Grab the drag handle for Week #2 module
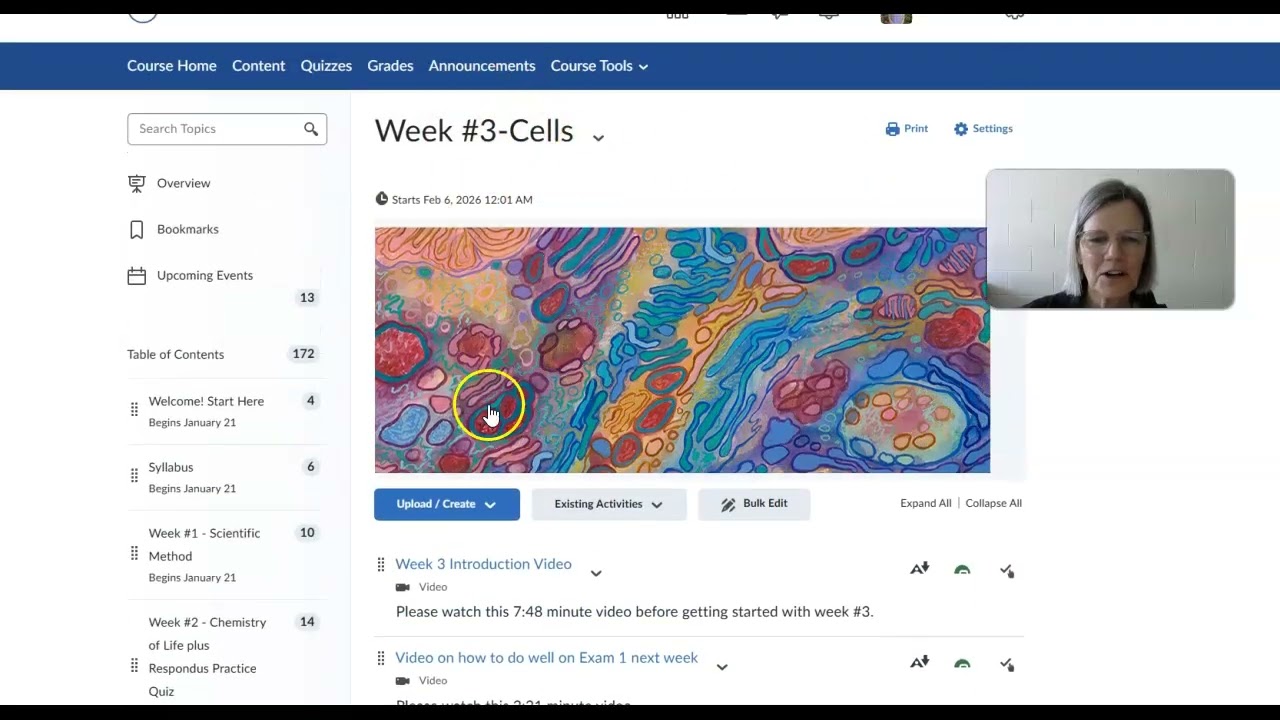The height and width of the screenshot is (720, 1280). pos(134,665)
